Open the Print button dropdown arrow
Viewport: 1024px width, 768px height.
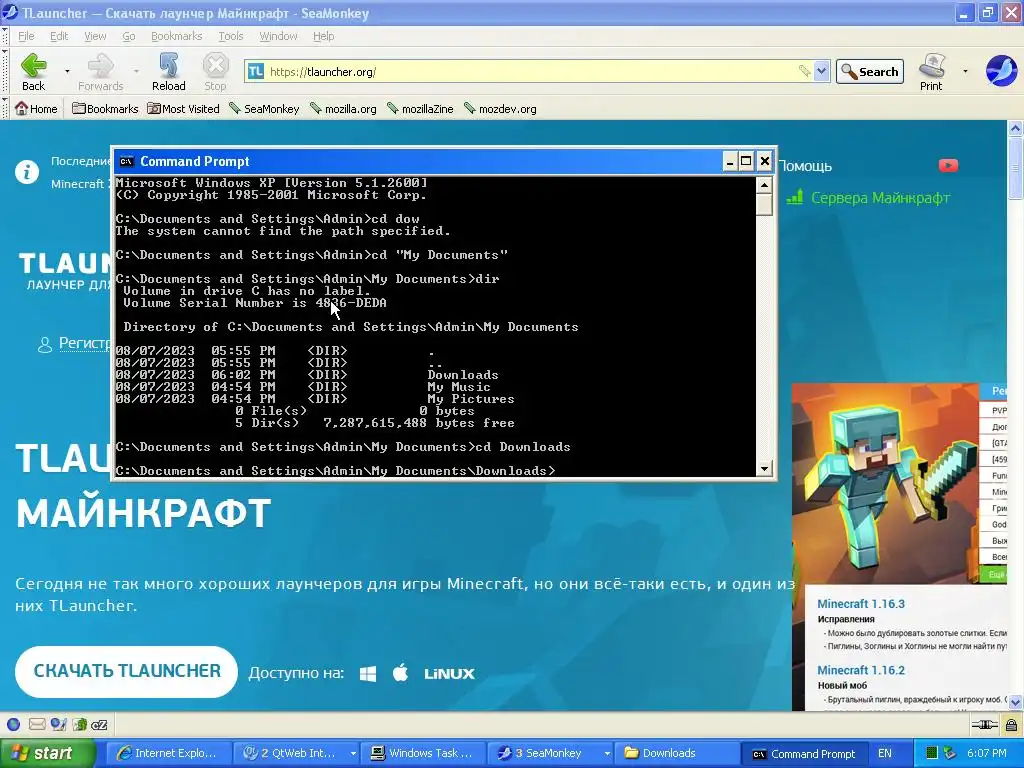(x=965, y=71)
